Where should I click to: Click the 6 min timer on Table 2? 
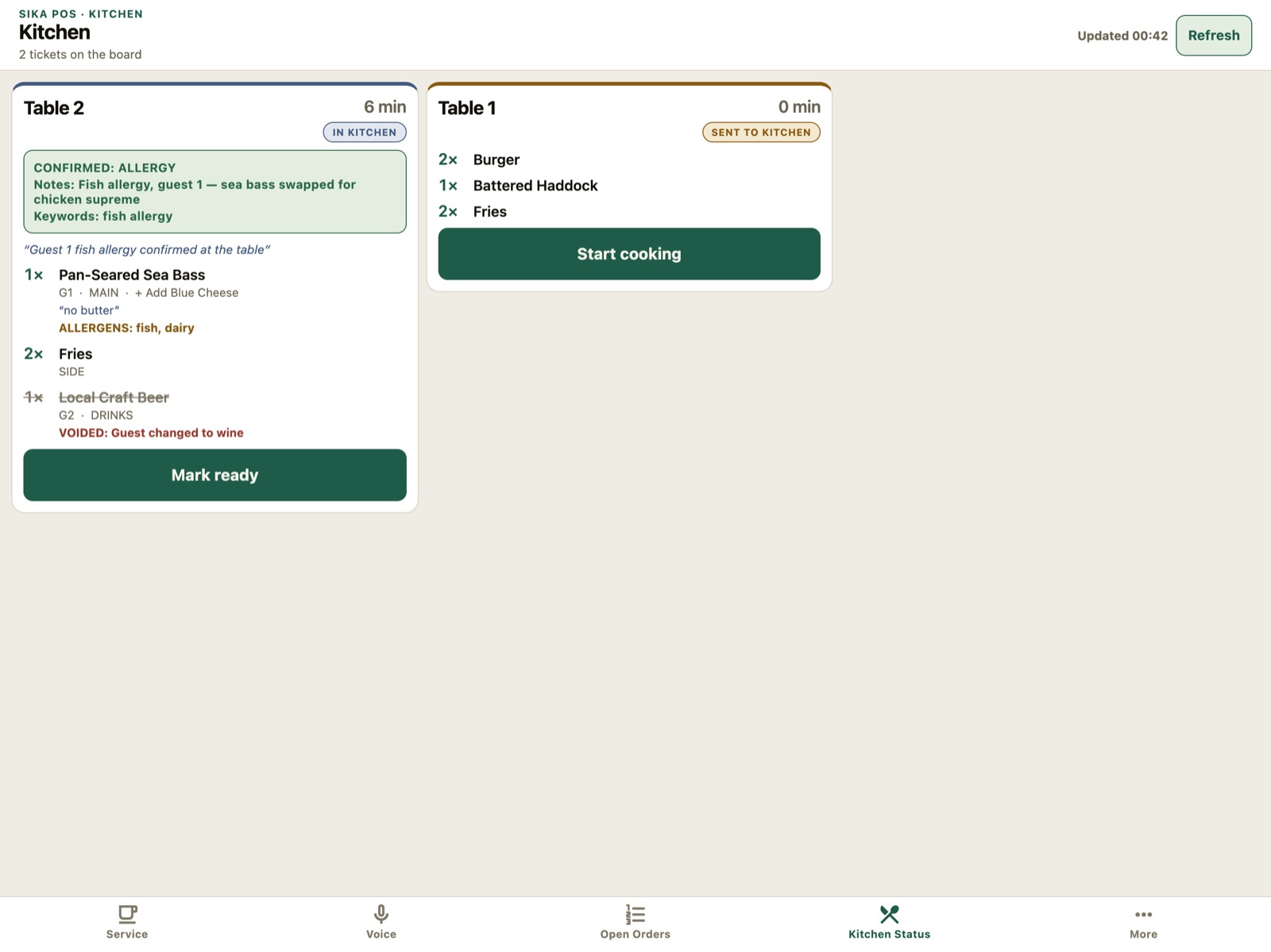point(385,107)
